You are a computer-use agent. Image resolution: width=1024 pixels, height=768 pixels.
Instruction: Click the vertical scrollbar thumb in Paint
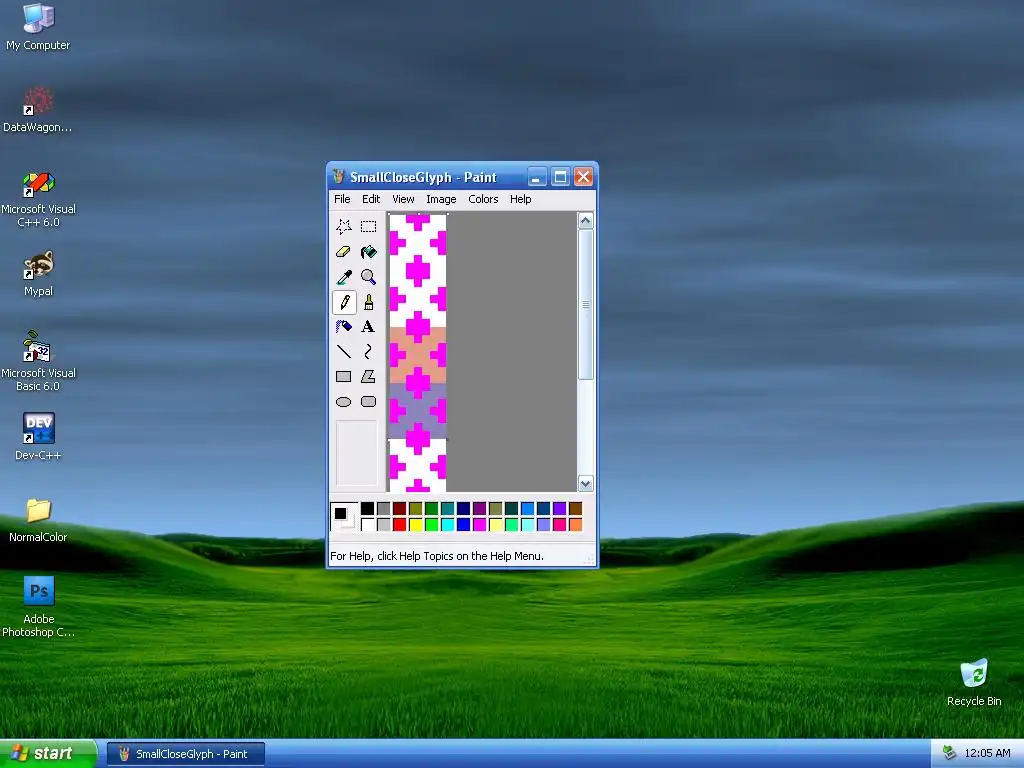(585, 304)
